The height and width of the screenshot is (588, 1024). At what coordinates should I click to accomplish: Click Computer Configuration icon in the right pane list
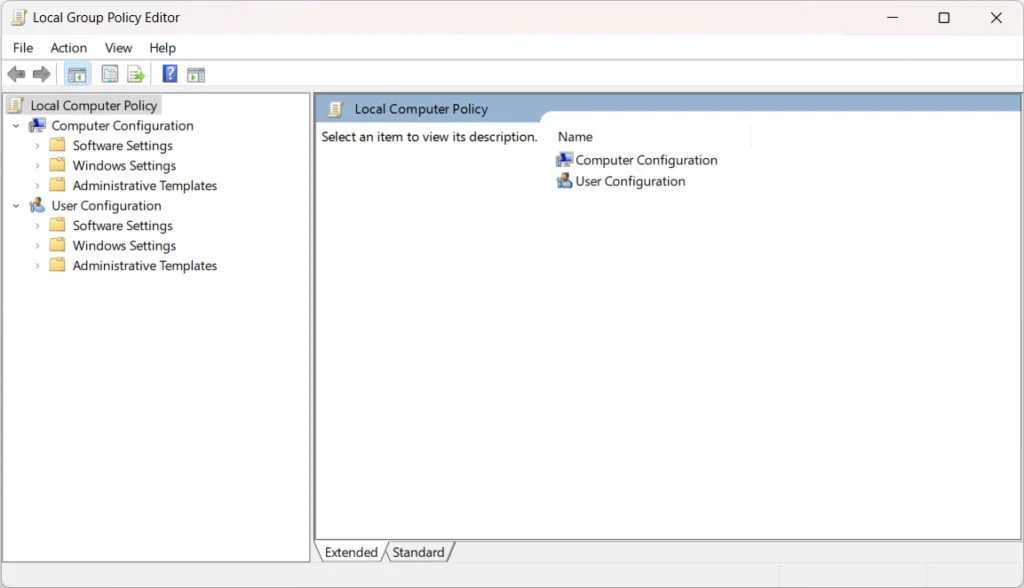tap(564, 159)
